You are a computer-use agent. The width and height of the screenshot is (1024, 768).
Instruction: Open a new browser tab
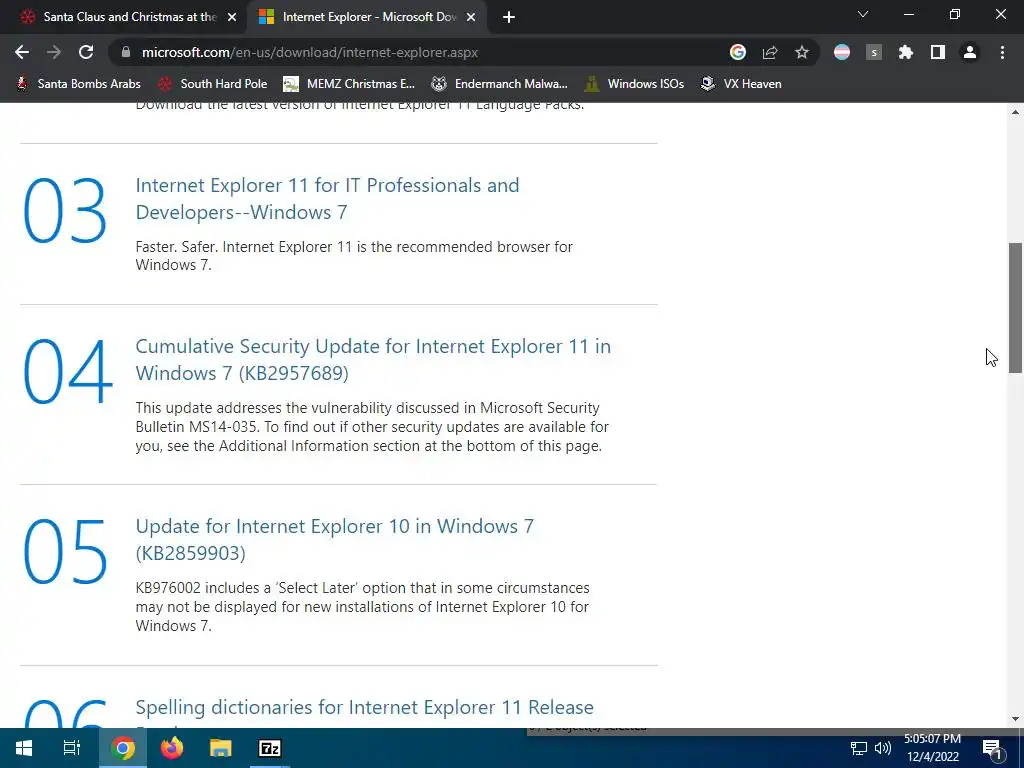[x=509, y=17]
